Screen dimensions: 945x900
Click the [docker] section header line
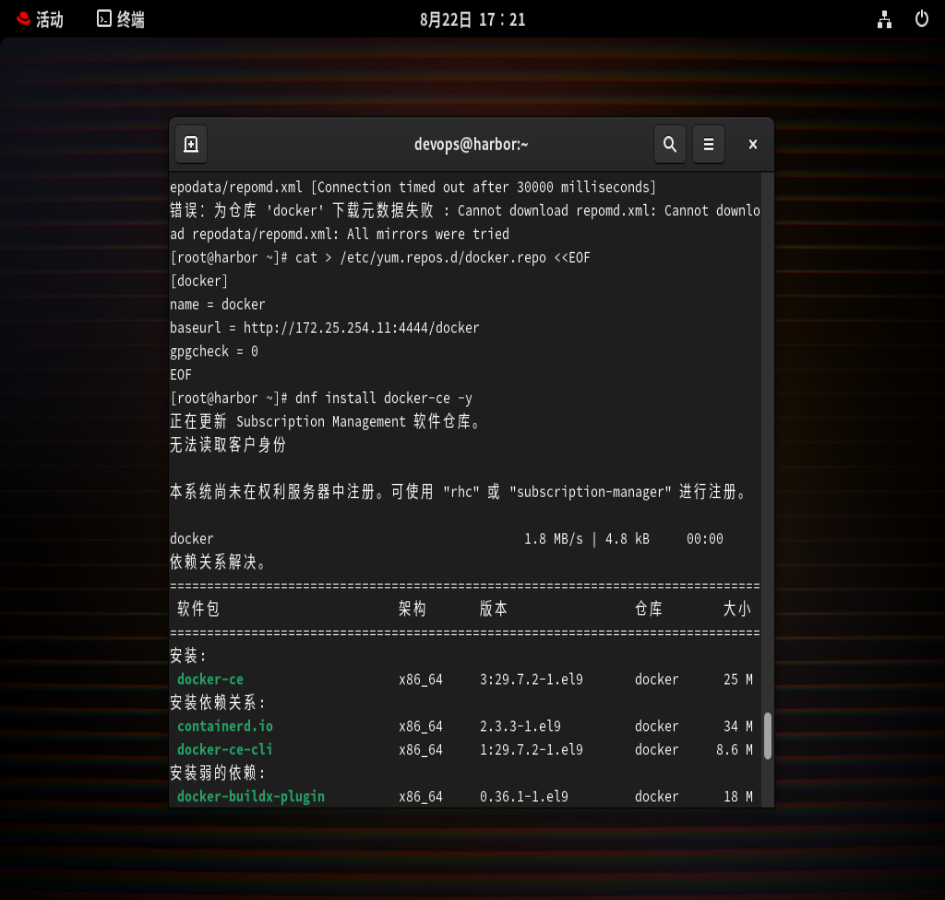click(x=199, y=281)
